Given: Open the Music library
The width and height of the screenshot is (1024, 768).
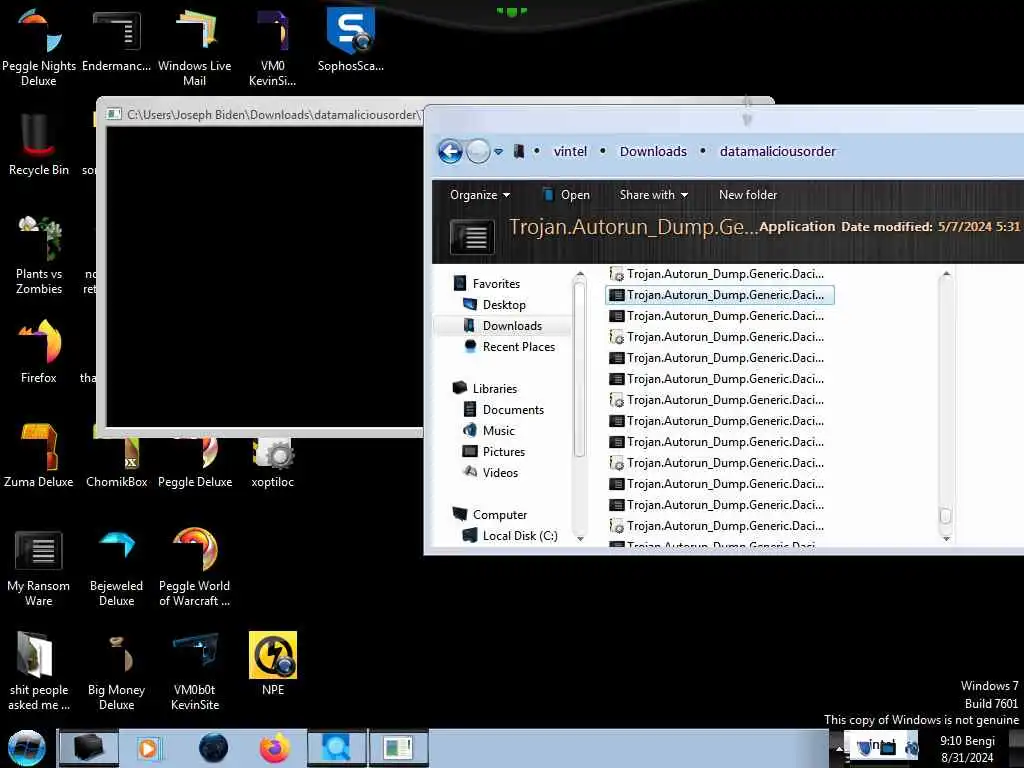Looking at the screenshot, I should 498,430.
